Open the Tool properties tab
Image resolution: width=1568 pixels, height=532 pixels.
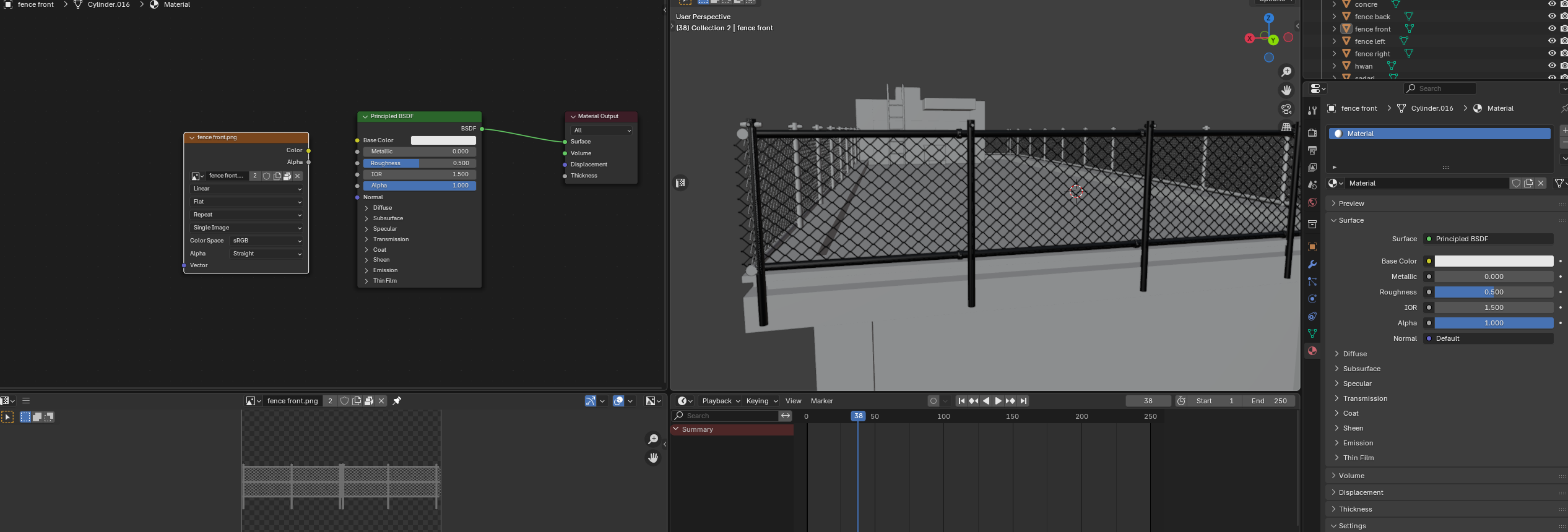(1312, 111)
